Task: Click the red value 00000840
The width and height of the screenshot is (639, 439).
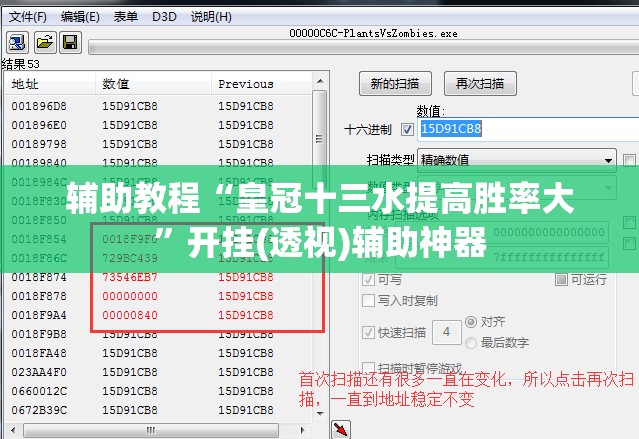Action: click(130, 315)
